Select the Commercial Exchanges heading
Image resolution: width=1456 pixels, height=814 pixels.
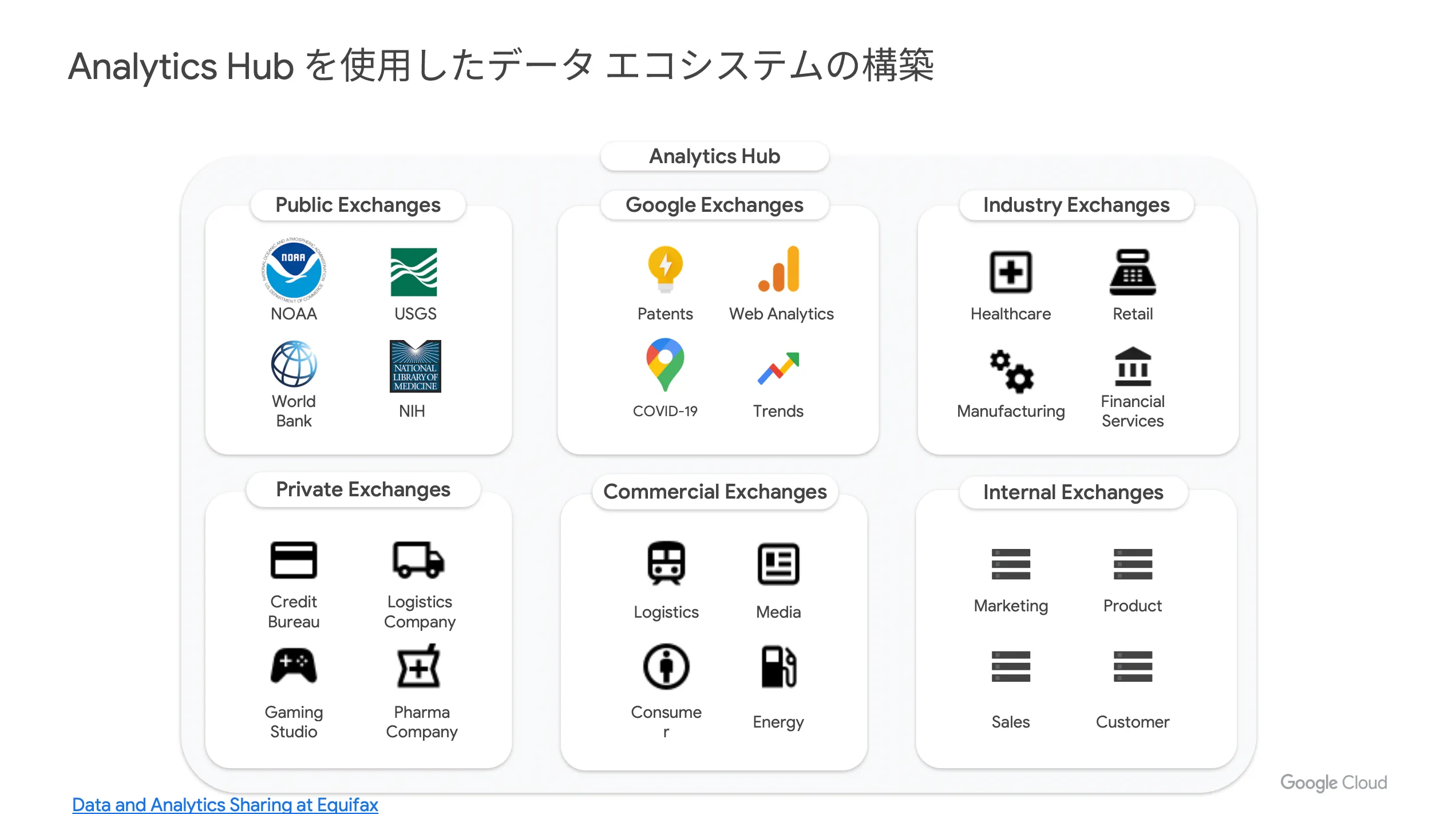715,492
